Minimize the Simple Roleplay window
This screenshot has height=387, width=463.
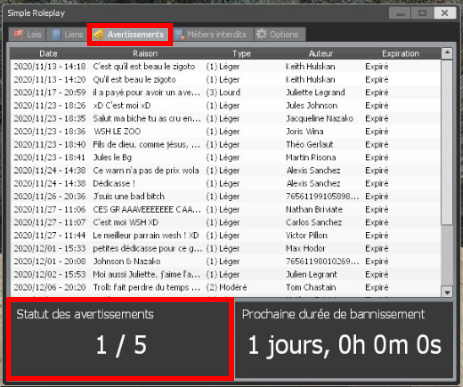(400, 13)
